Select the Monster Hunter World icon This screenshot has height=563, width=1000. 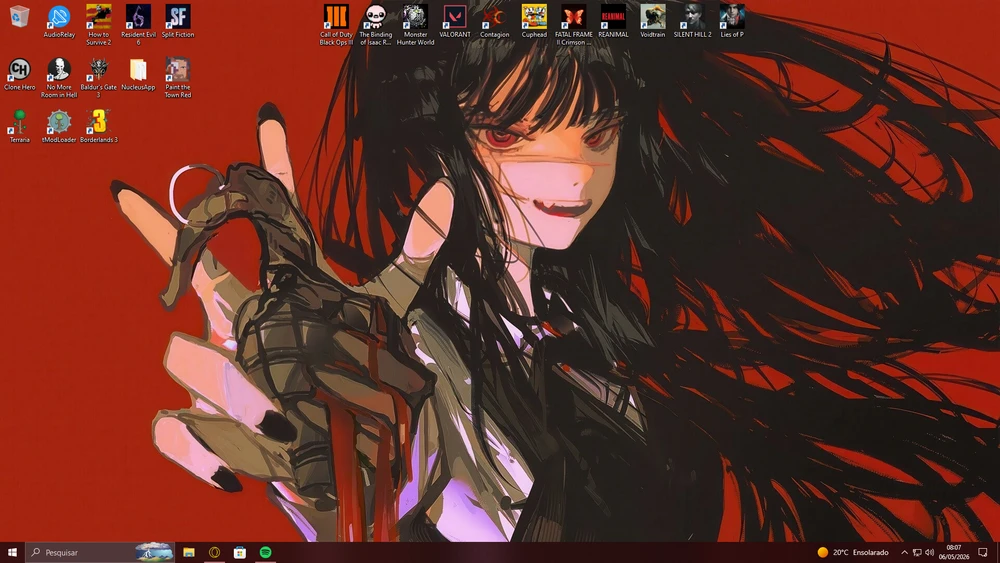pyautogui.click(x=415, y=25)
